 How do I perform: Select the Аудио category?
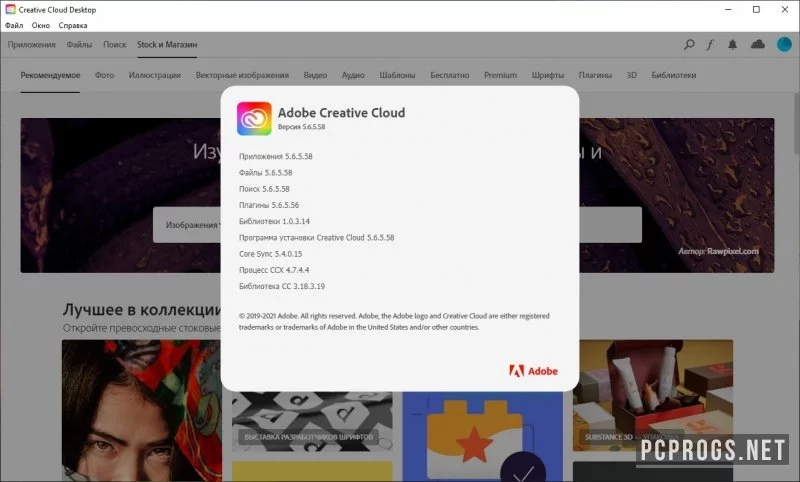(x=353, y=75)
